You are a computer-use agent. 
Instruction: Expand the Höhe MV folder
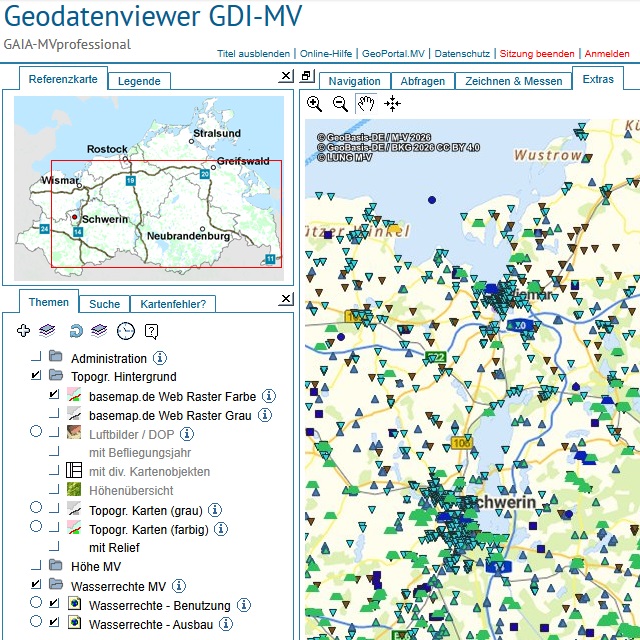[56, 565]
